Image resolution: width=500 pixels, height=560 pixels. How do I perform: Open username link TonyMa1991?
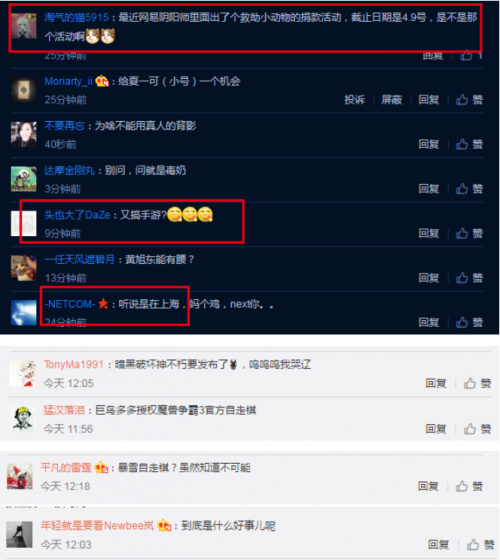coord(74,364)
